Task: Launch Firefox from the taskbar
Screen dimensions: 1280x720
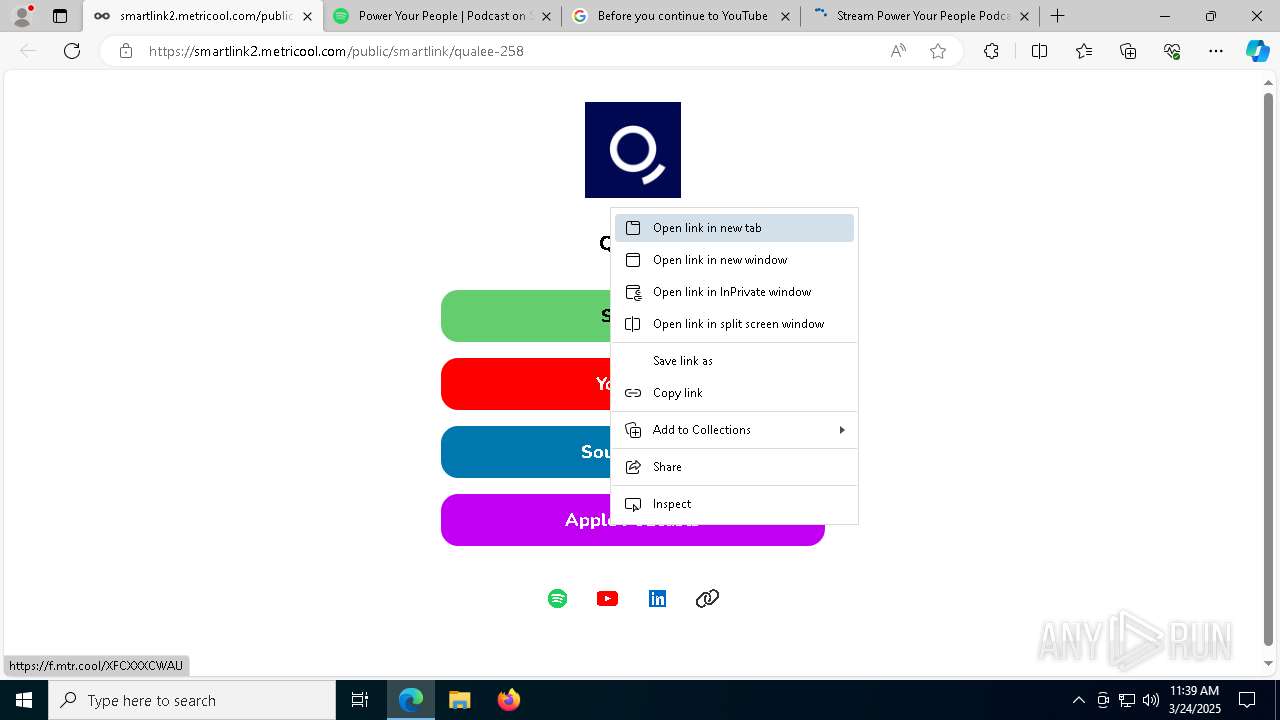Action: tap(508, 700)
